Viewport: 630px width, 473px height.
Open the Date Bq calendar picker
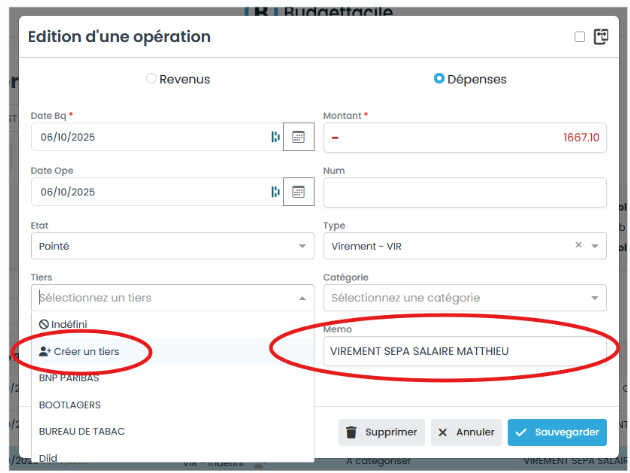(x=298, y=137)
